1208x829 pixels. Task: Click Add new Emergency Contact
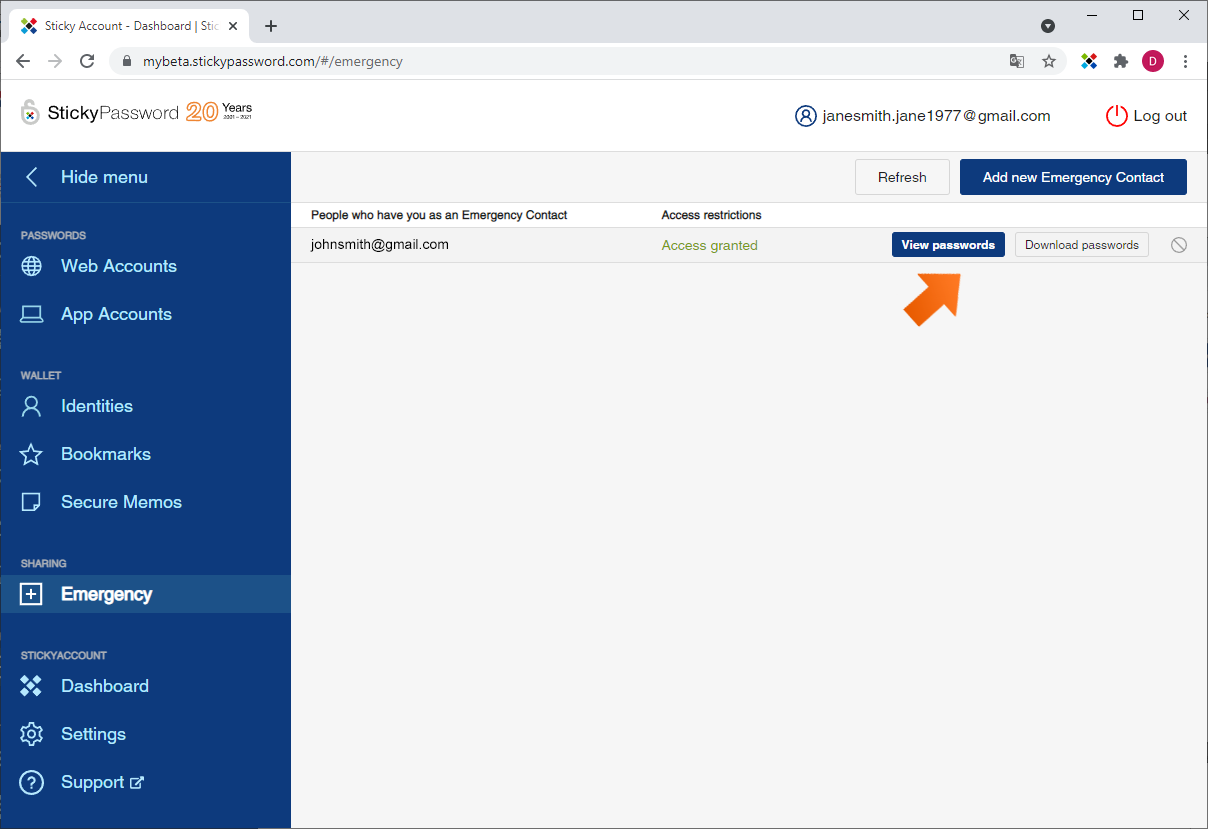coord(1073,177)
